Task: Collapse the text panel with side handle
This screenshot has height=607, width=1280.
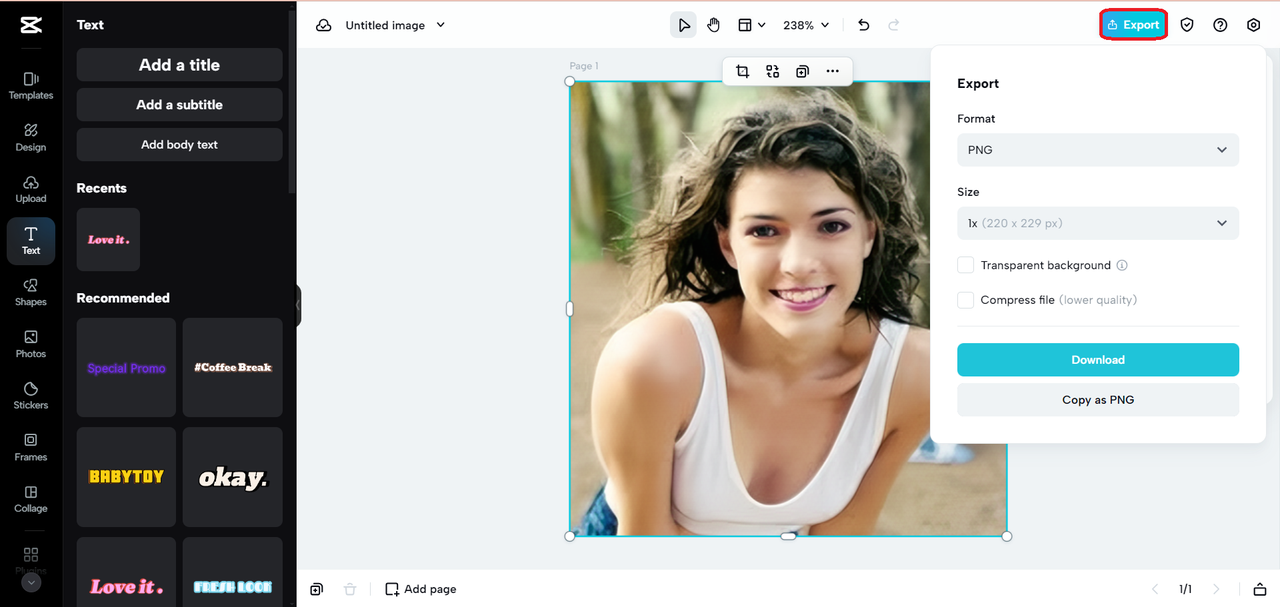Action: 297,306
